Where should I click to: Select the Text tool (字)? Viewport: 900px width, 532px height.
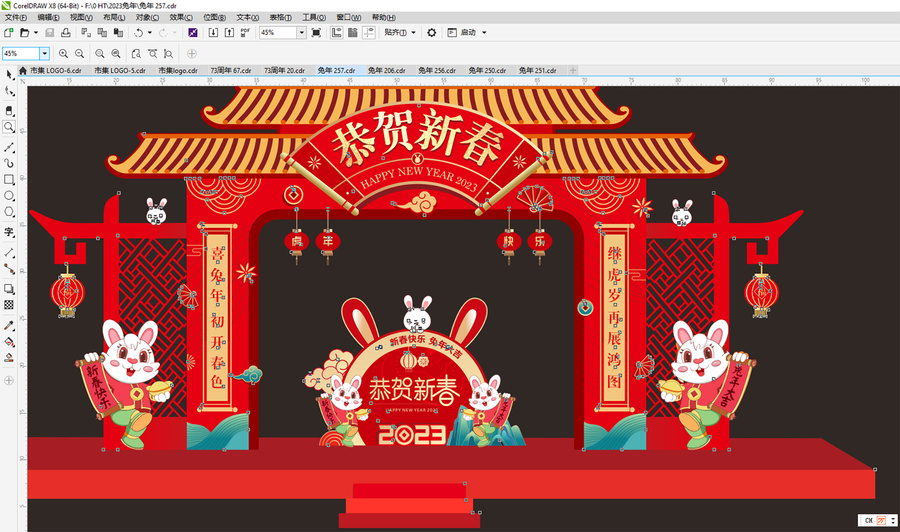click(9, 232)
